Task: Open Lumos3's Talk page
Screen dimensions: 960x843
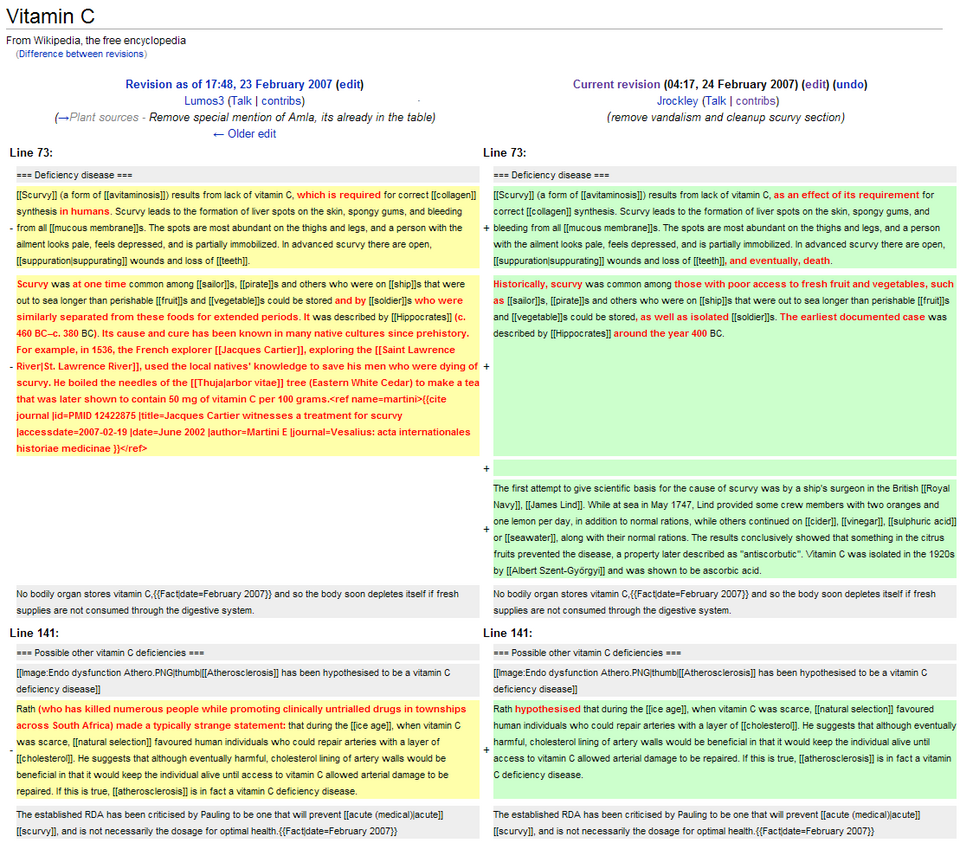Action: [241, 101]
